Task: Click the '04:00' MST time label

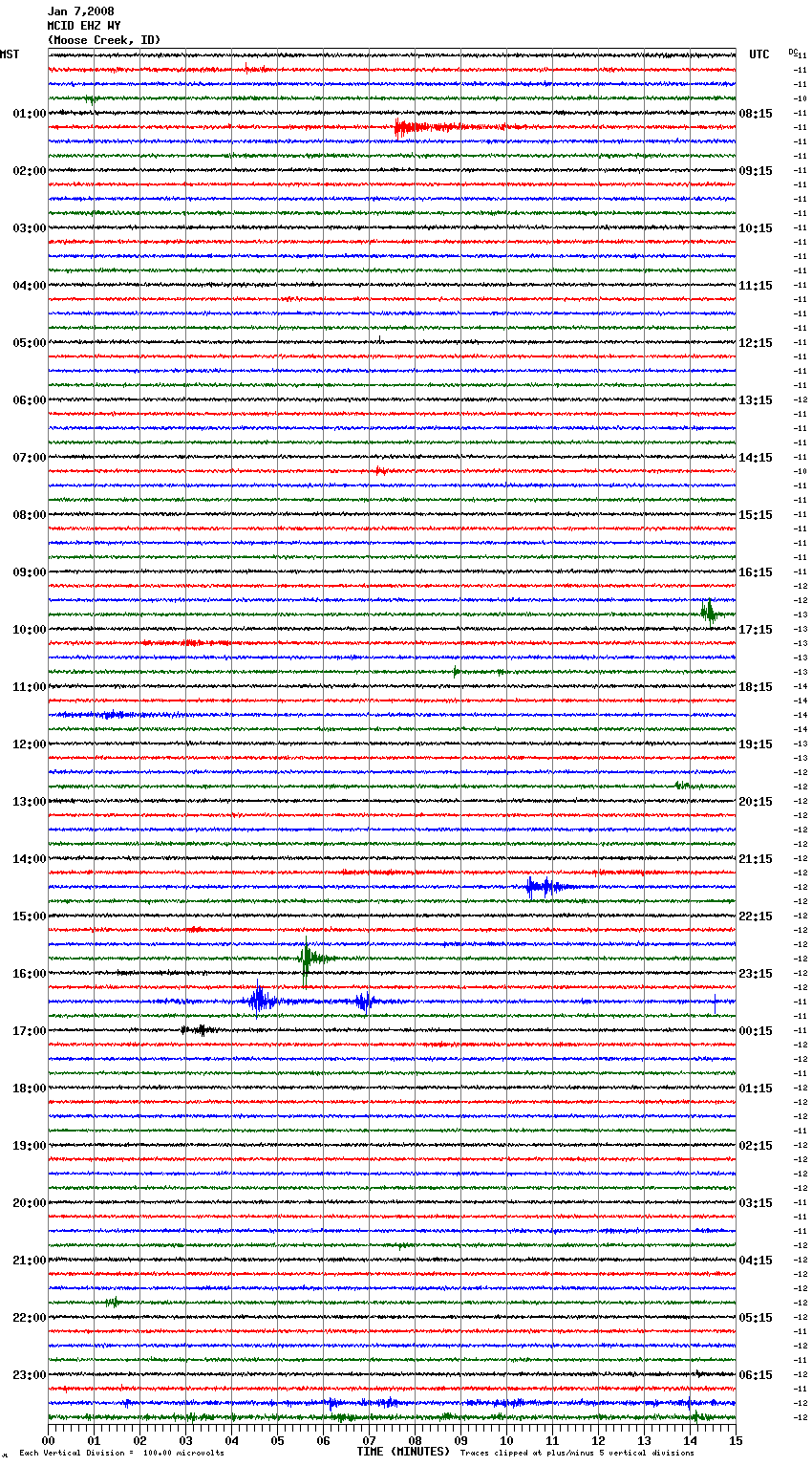Action: [x=30, y=286]
